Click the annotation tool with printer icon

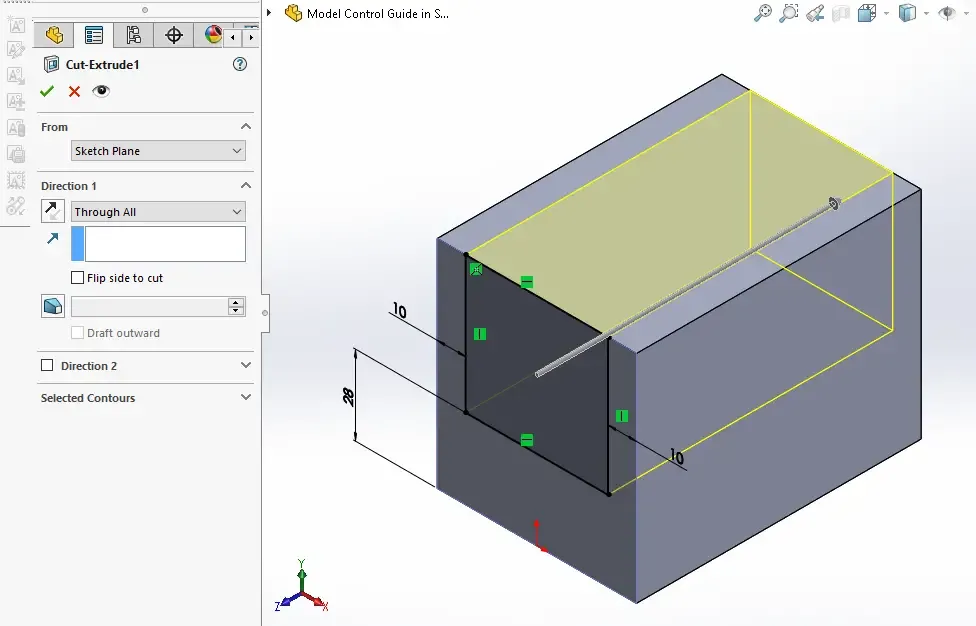[16, 154]
